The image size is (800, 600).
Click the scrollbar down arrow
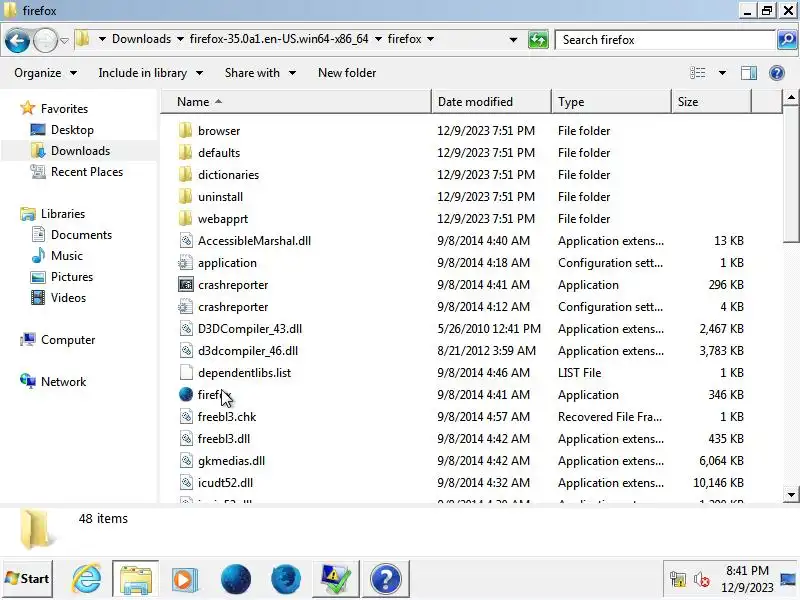(x=790, y=494)
